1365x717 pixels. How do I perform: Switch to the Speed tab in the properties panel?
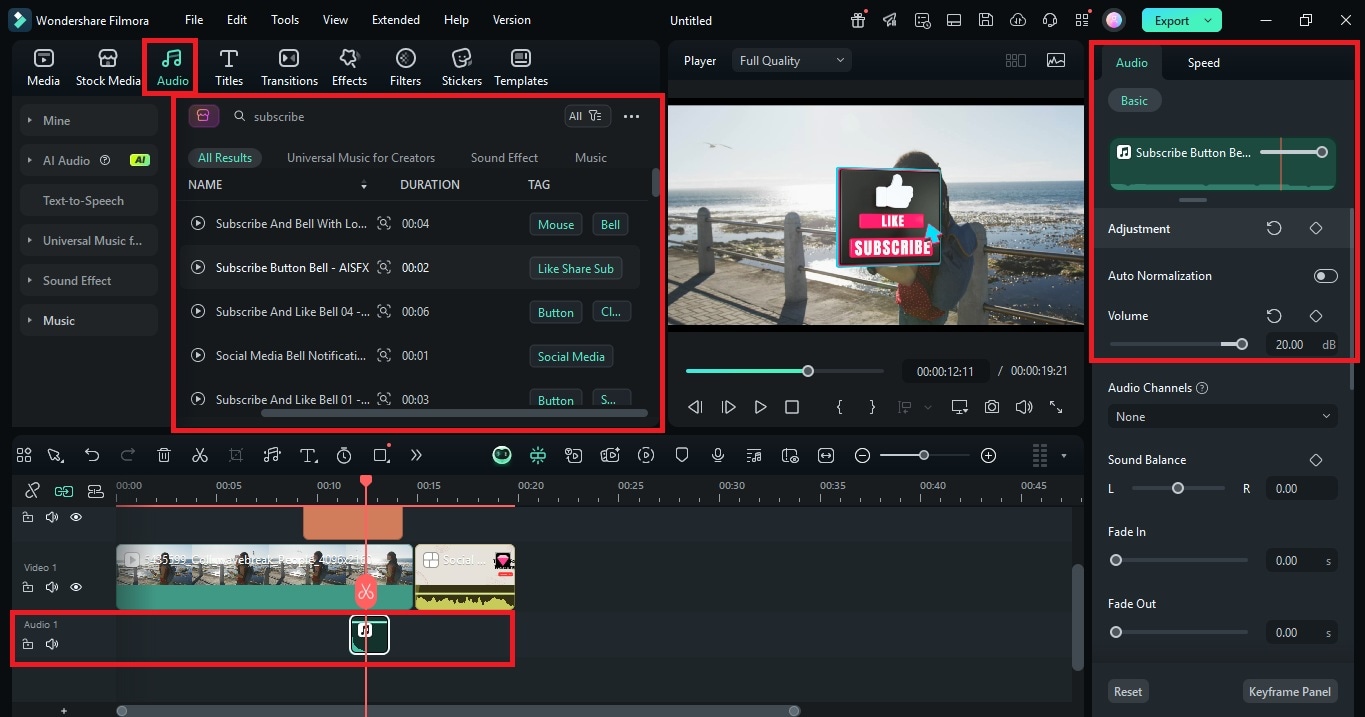[1203, 62]
